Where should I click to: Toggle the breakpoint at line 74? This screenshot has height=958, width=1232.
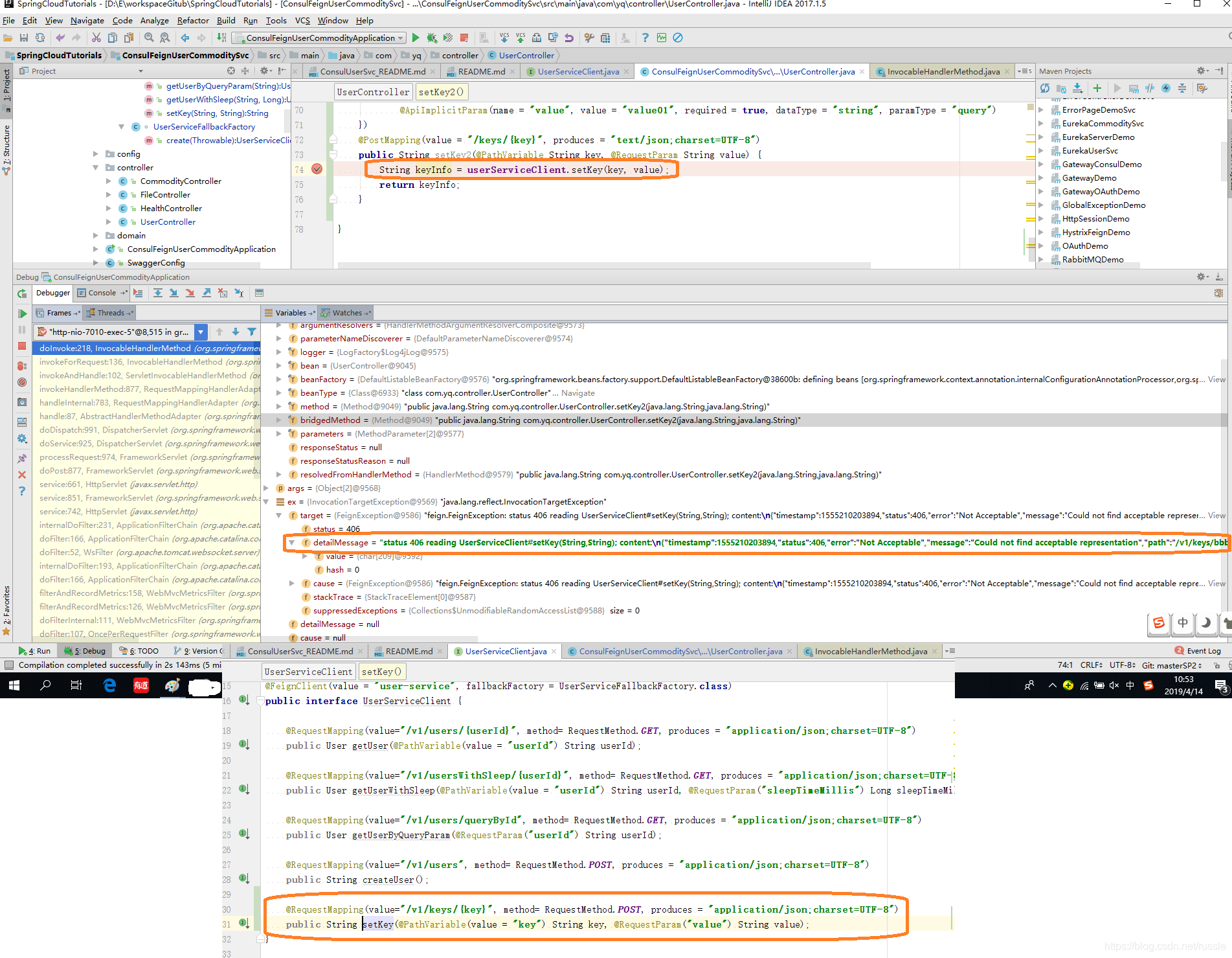click(x=317, y=169)
